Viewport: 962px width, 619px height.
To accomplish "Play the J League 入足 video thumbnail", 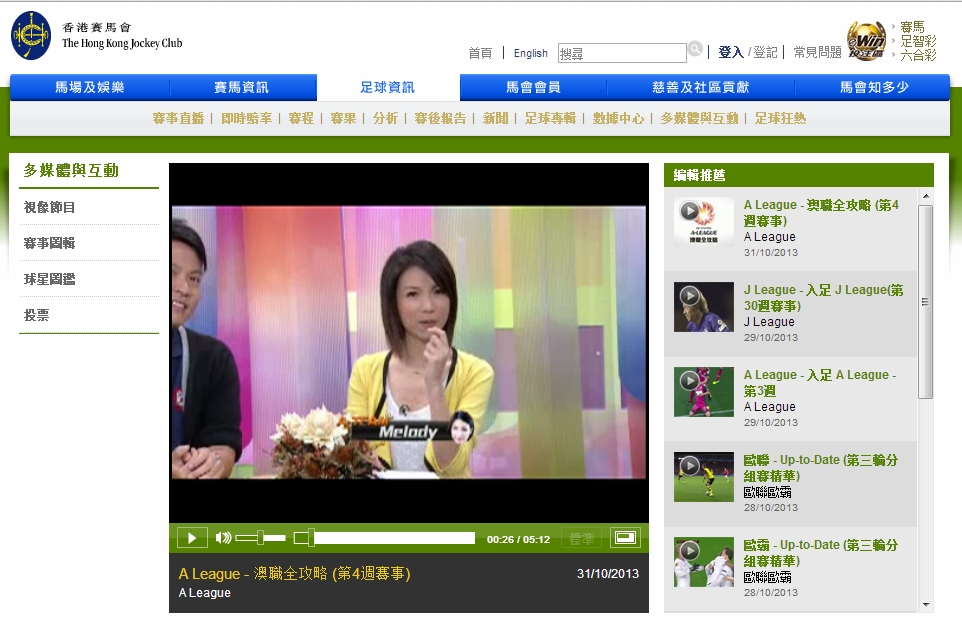I will coord(703,307).
